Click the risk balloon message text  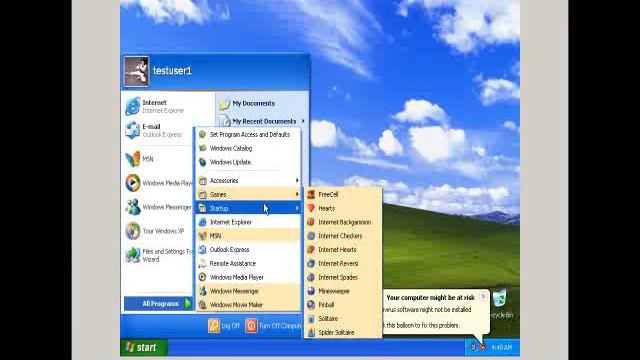point(427,318)
